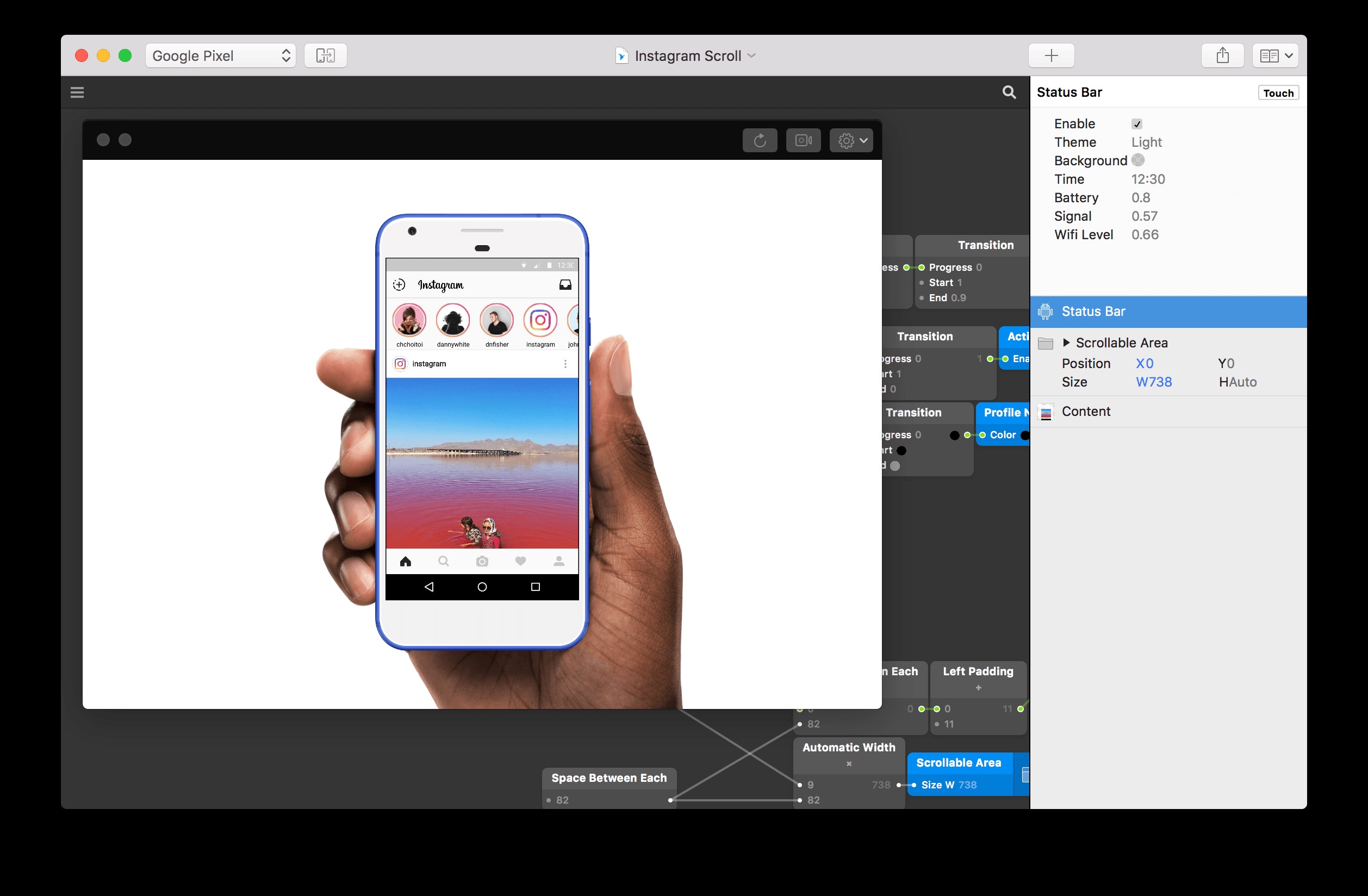This screenshot has width=1368, height=896.
Task: Click the Instagram inbox tray icon
Action: [x=565, y=284]
